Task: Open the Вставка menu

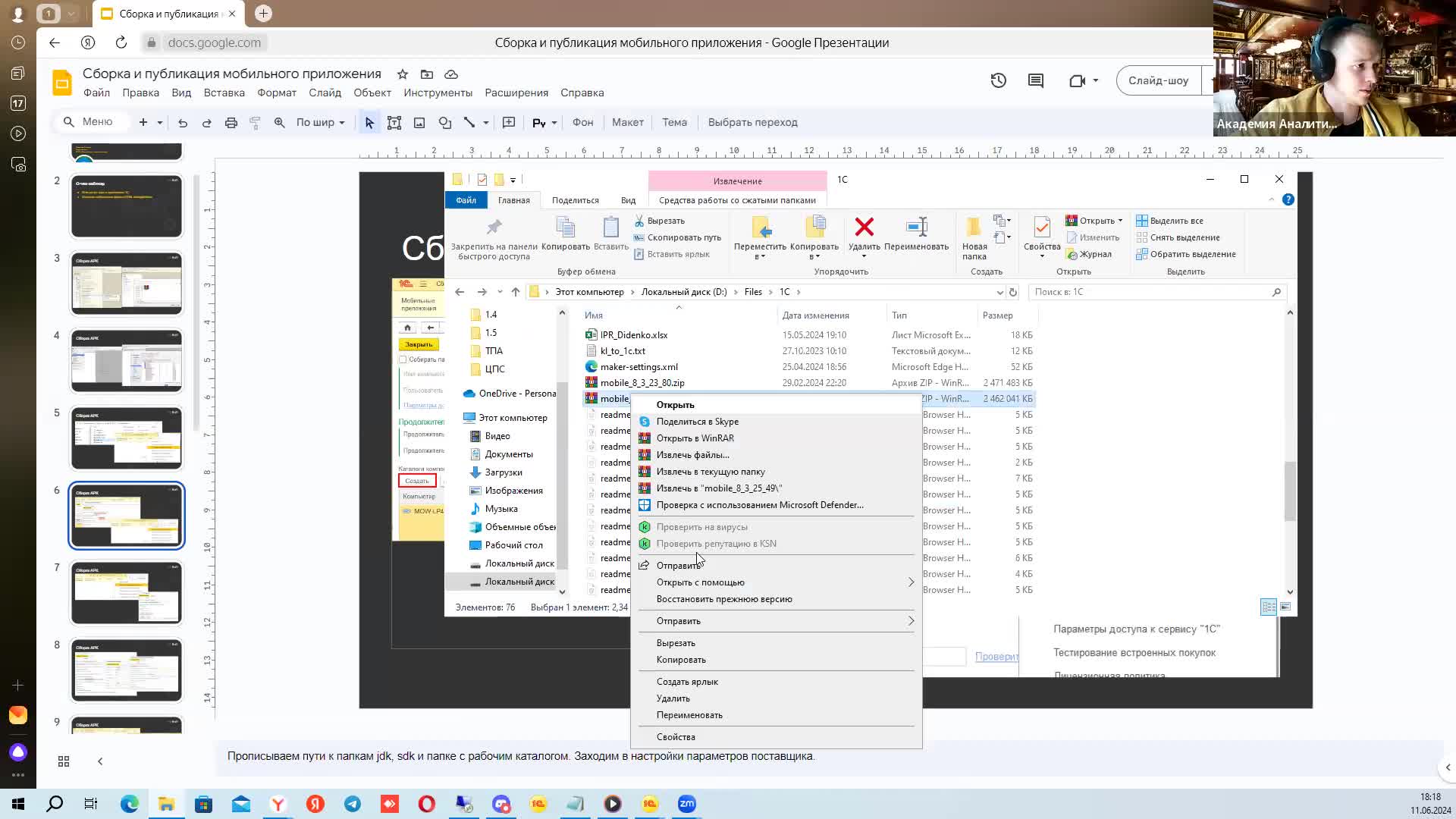Action: pyautogui.click(x=224, y=93)
